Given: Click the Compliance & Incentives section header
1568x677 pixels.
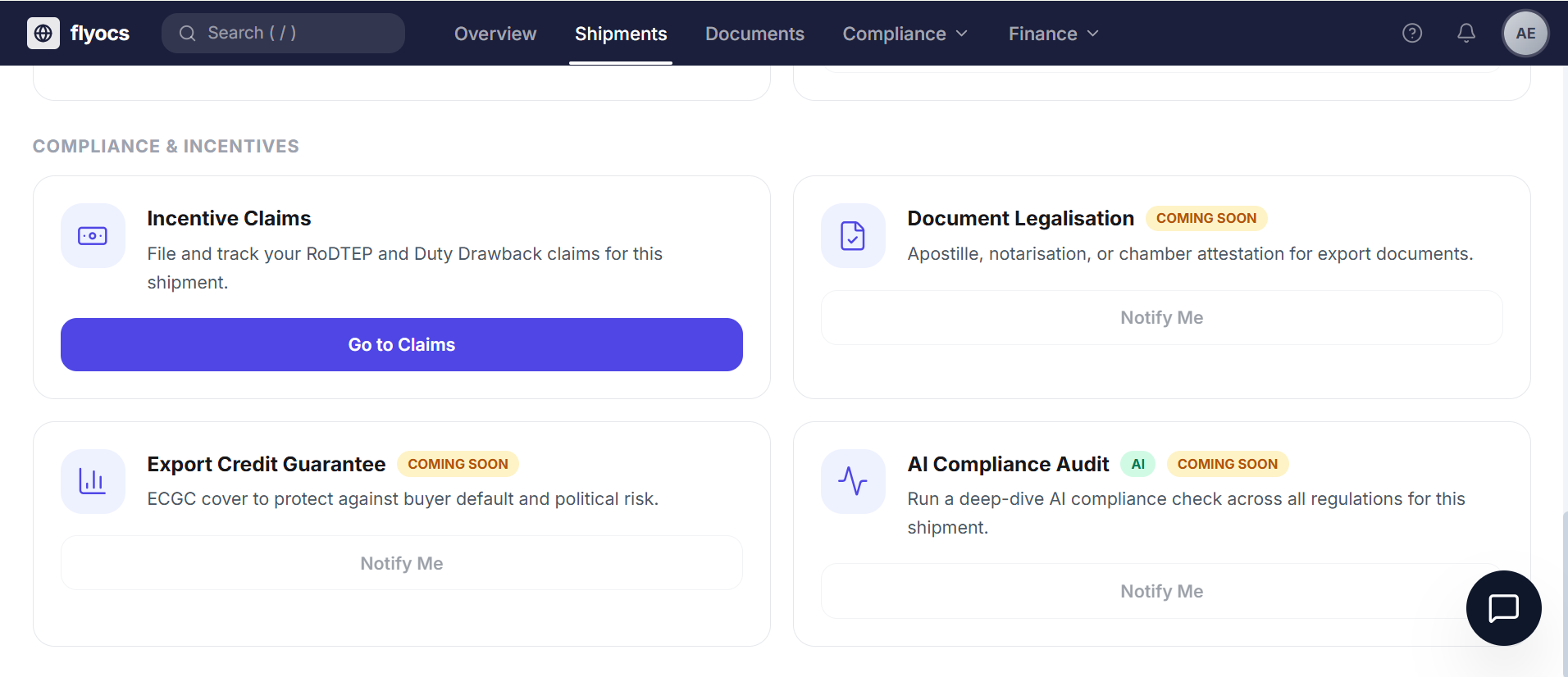Looking at the screenshot, I should tap(166, 146).
